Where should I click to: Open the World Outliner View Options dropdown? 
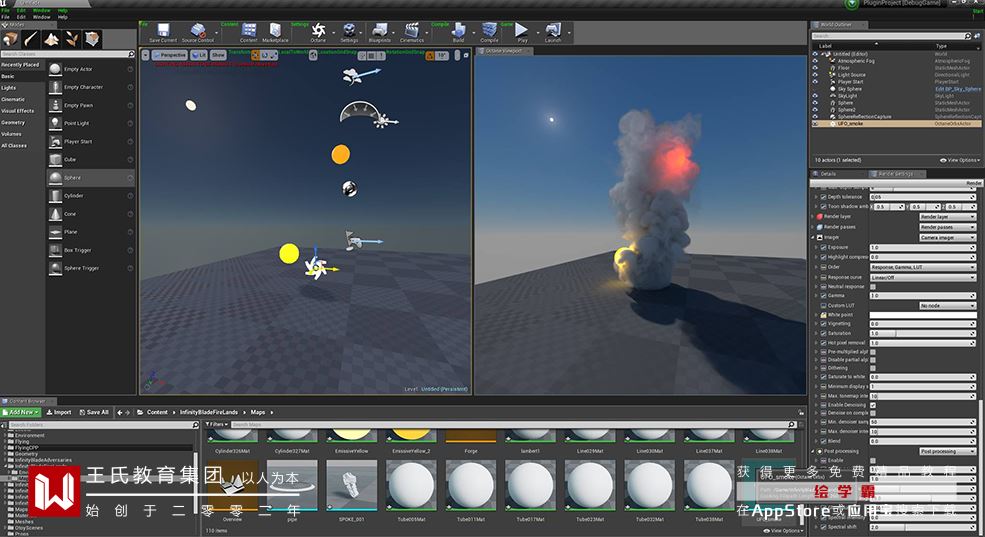(960, 160)
